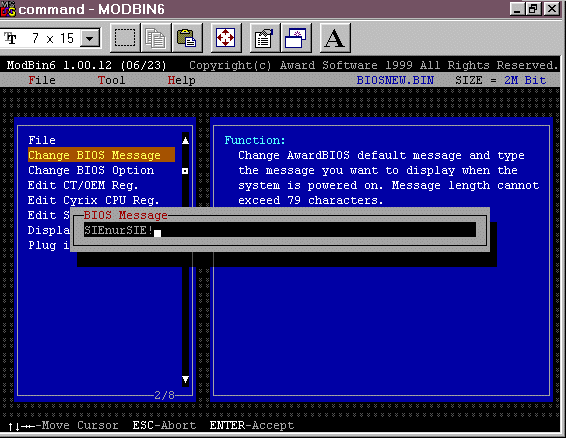Click the list scroll down arrow

[x=186, y=380]
